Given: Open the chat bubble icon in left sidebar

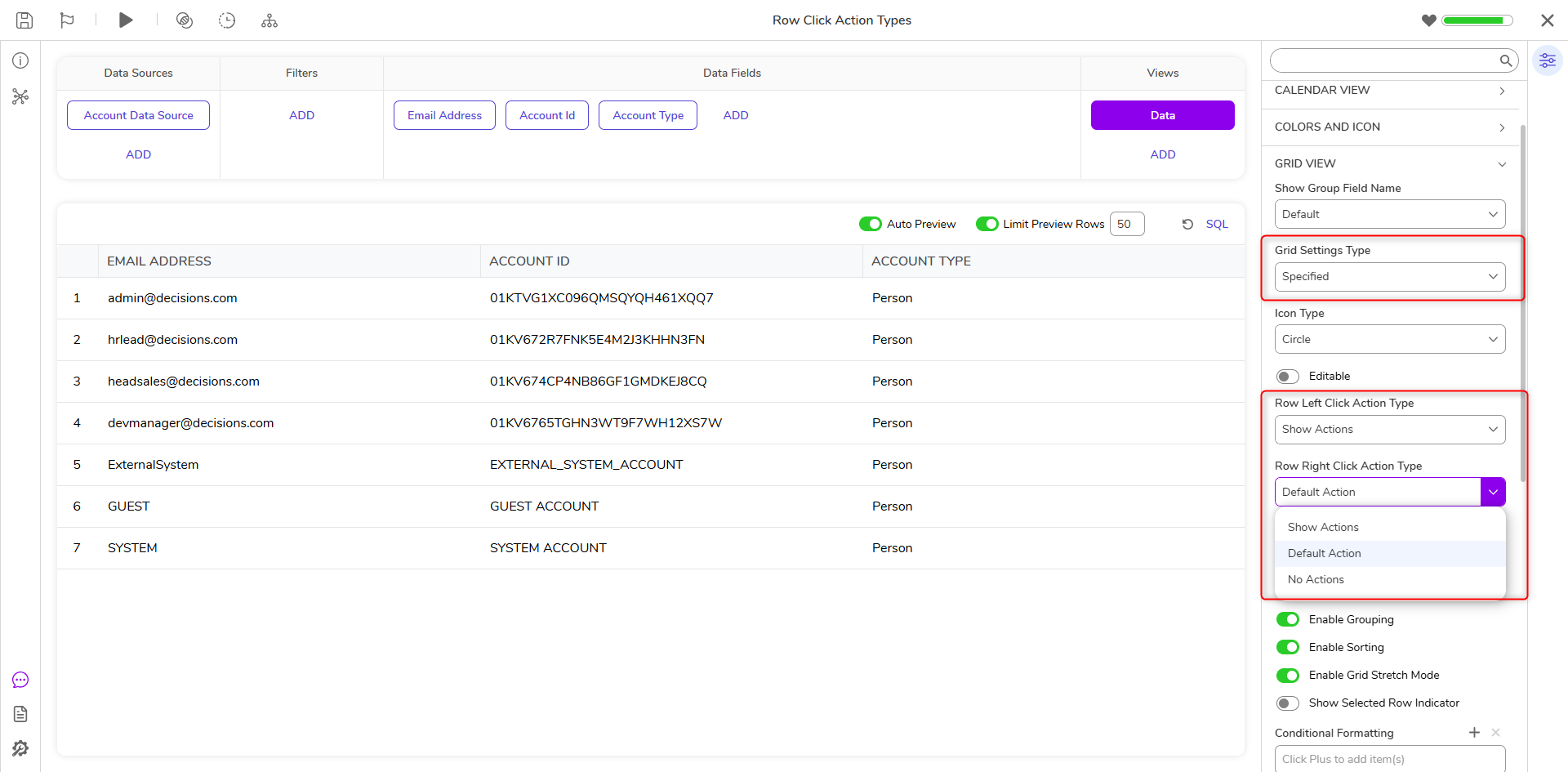Looking at the screenshot, I should 20,680.
